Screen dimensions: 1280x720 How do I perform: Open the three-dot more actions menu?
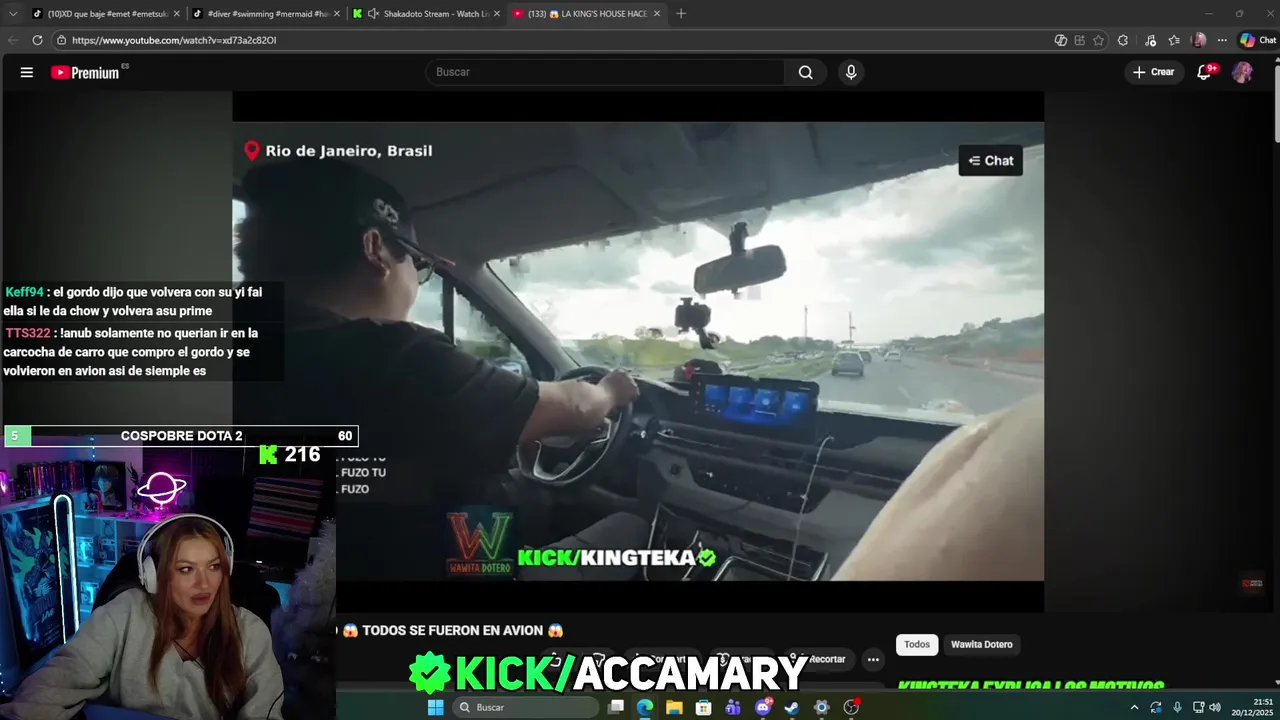[873, 659]
